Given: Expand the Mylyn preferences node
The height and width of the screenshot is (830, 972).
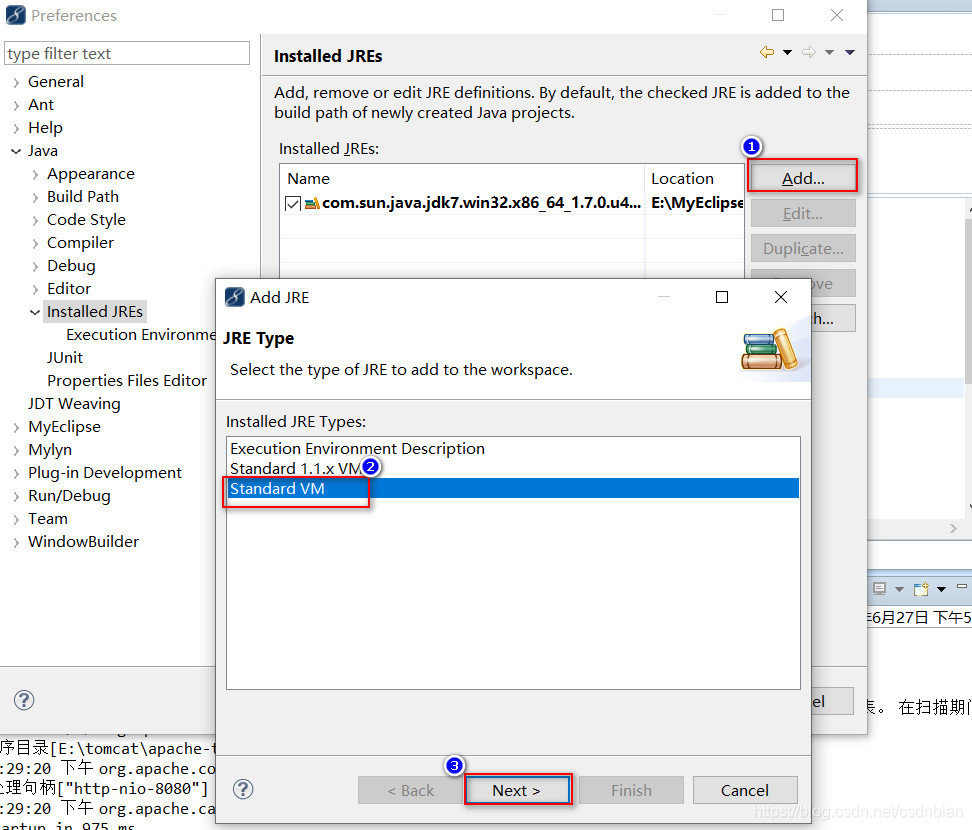Looking at the screenshot, I should click(x=16, y=451).
